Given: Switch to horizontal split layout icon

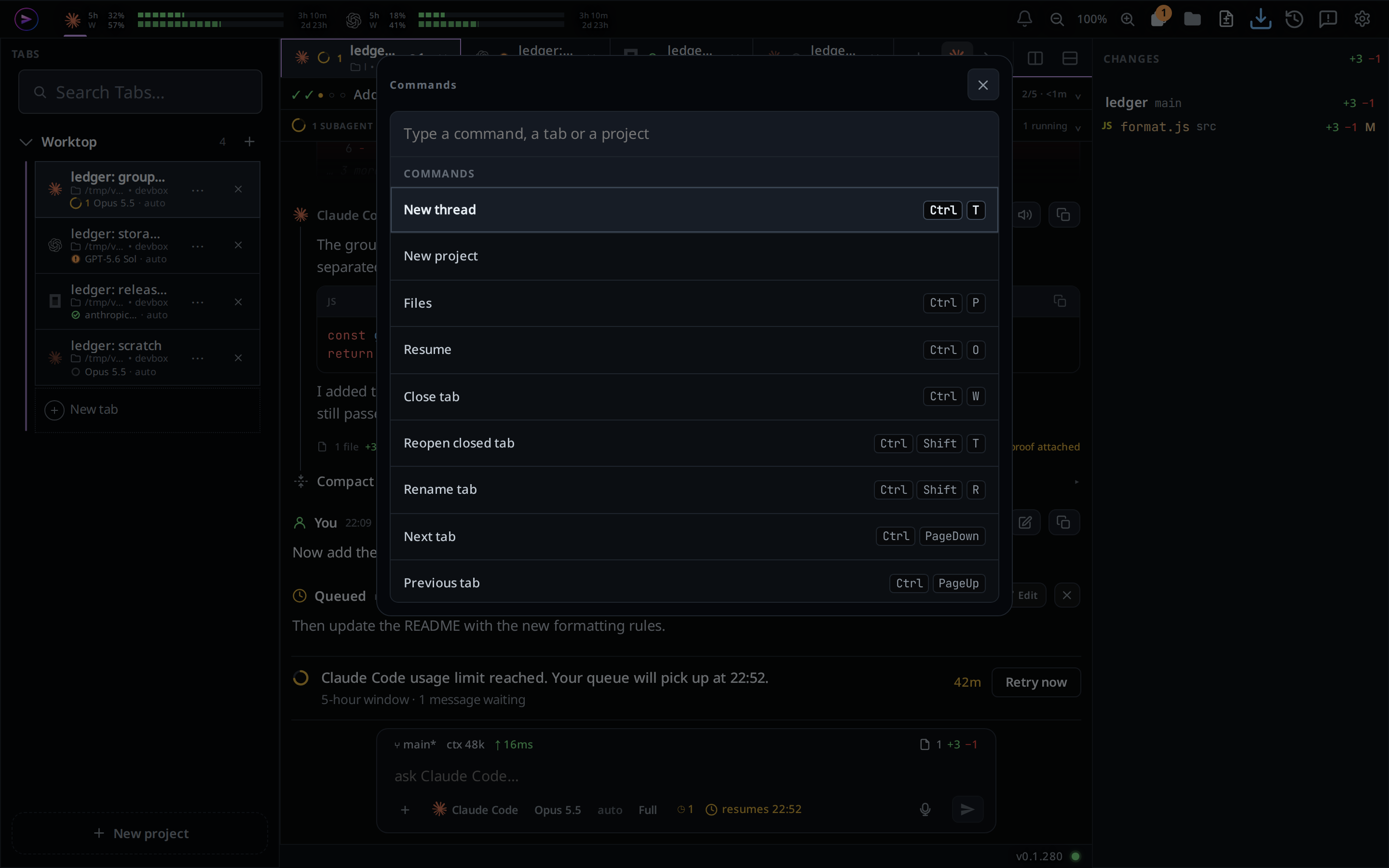Looking at the screenshot, I should (1069, 58).
